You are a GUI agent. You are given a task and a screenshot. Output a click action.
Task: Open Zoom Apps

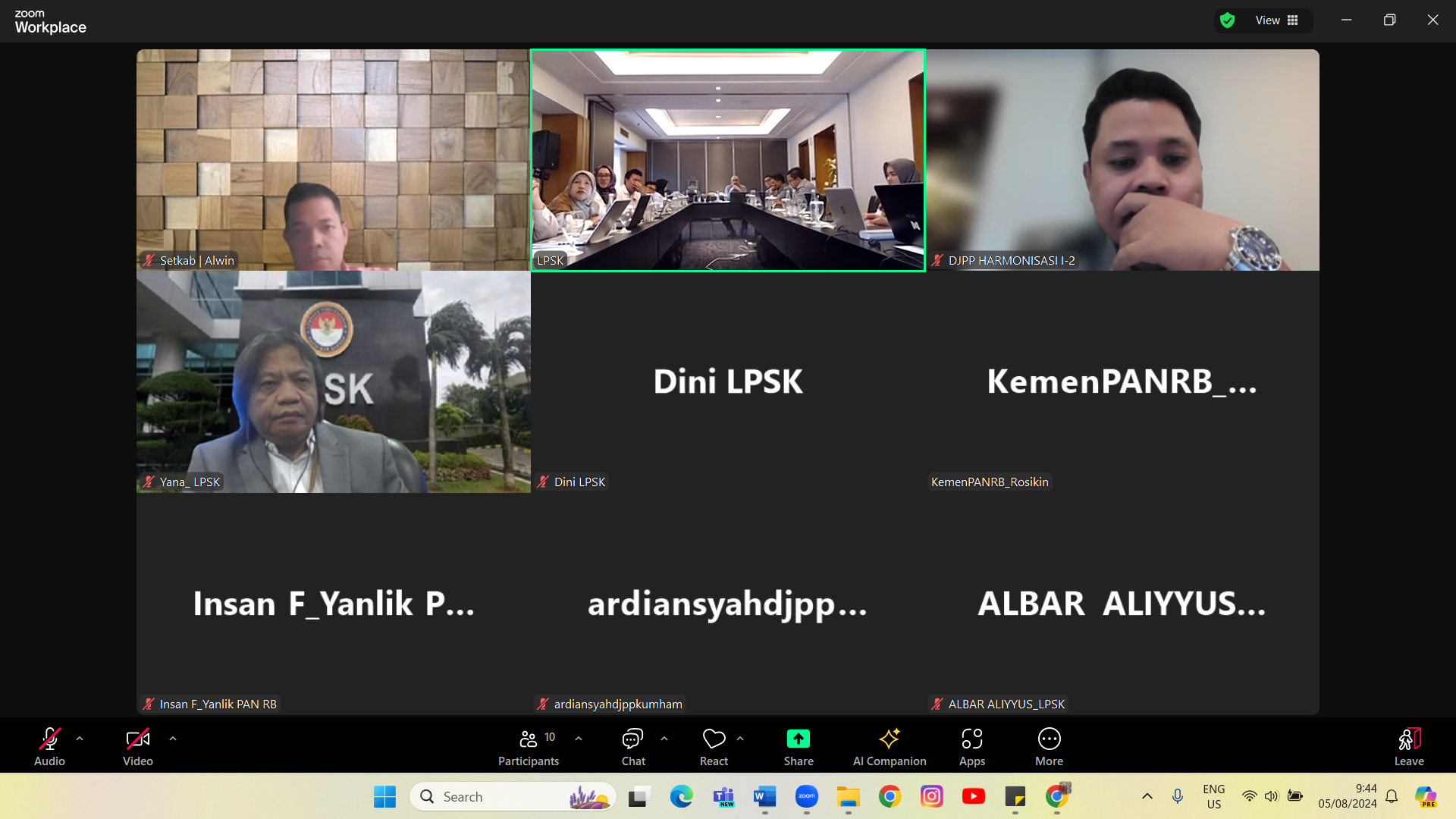[972, 746]
